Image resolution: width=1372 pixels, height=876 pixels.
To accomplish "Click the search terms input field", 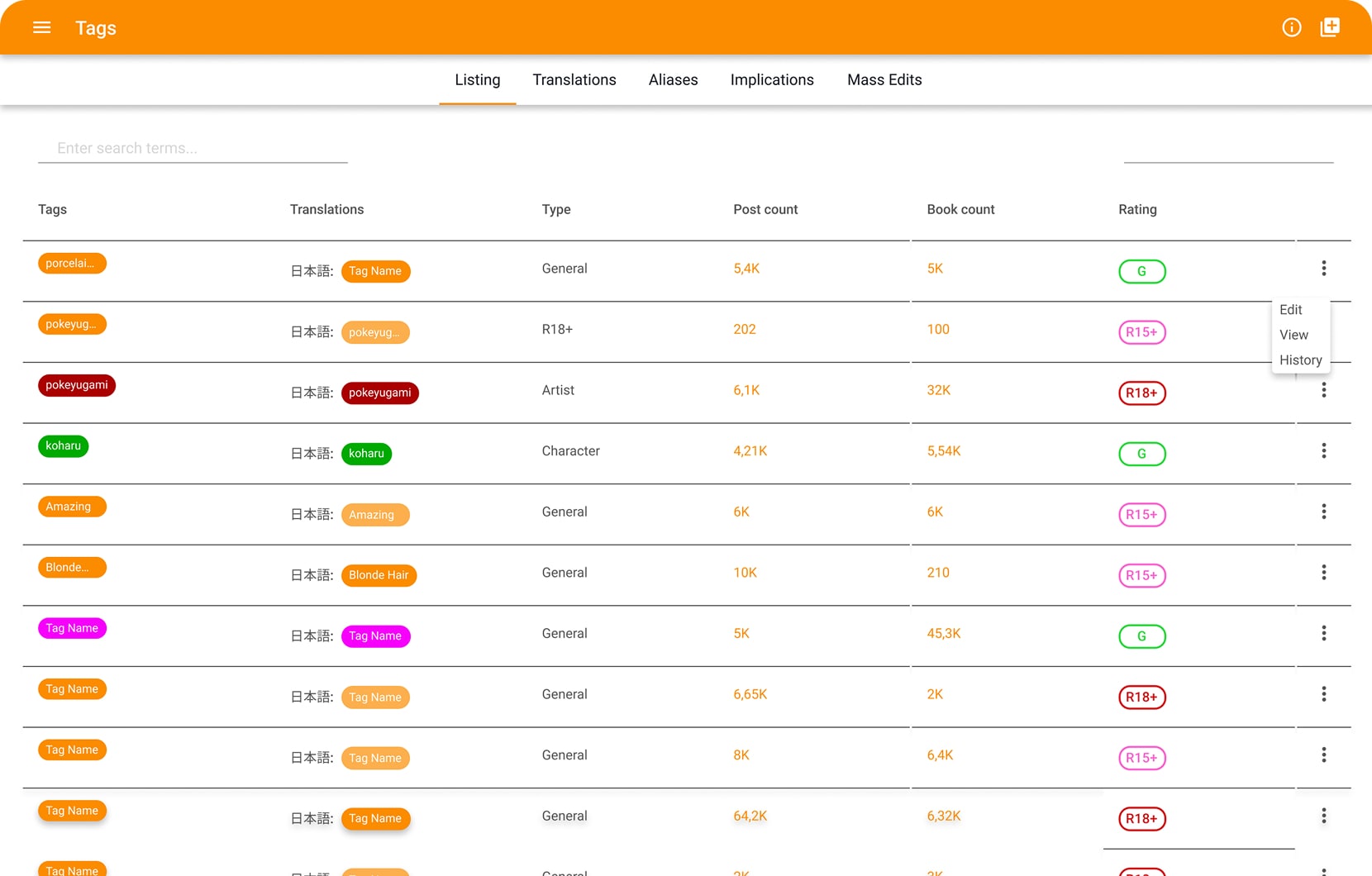I will click(x=193, y=148).
